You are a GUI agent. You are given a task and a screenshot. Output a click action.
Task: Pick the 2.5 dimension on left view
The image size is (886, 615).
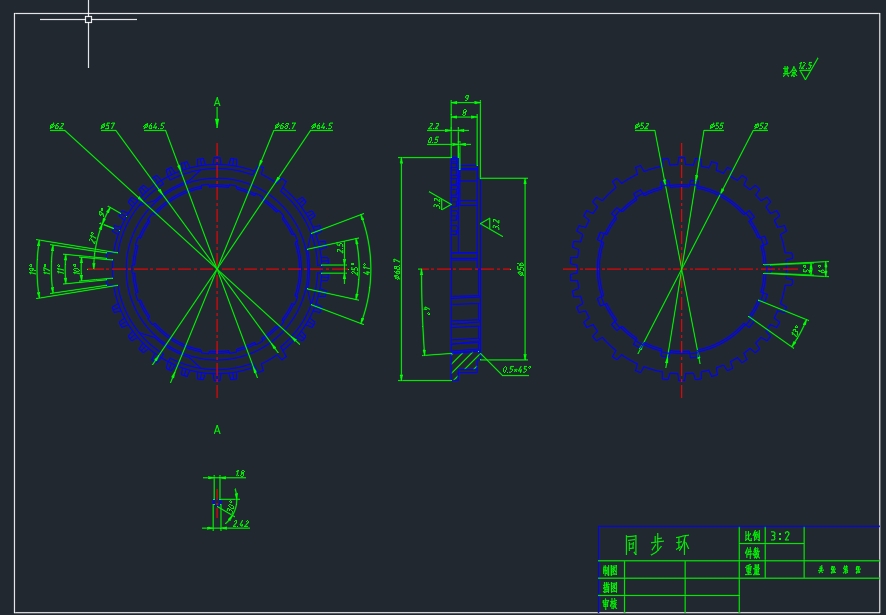tap(339, 248)
